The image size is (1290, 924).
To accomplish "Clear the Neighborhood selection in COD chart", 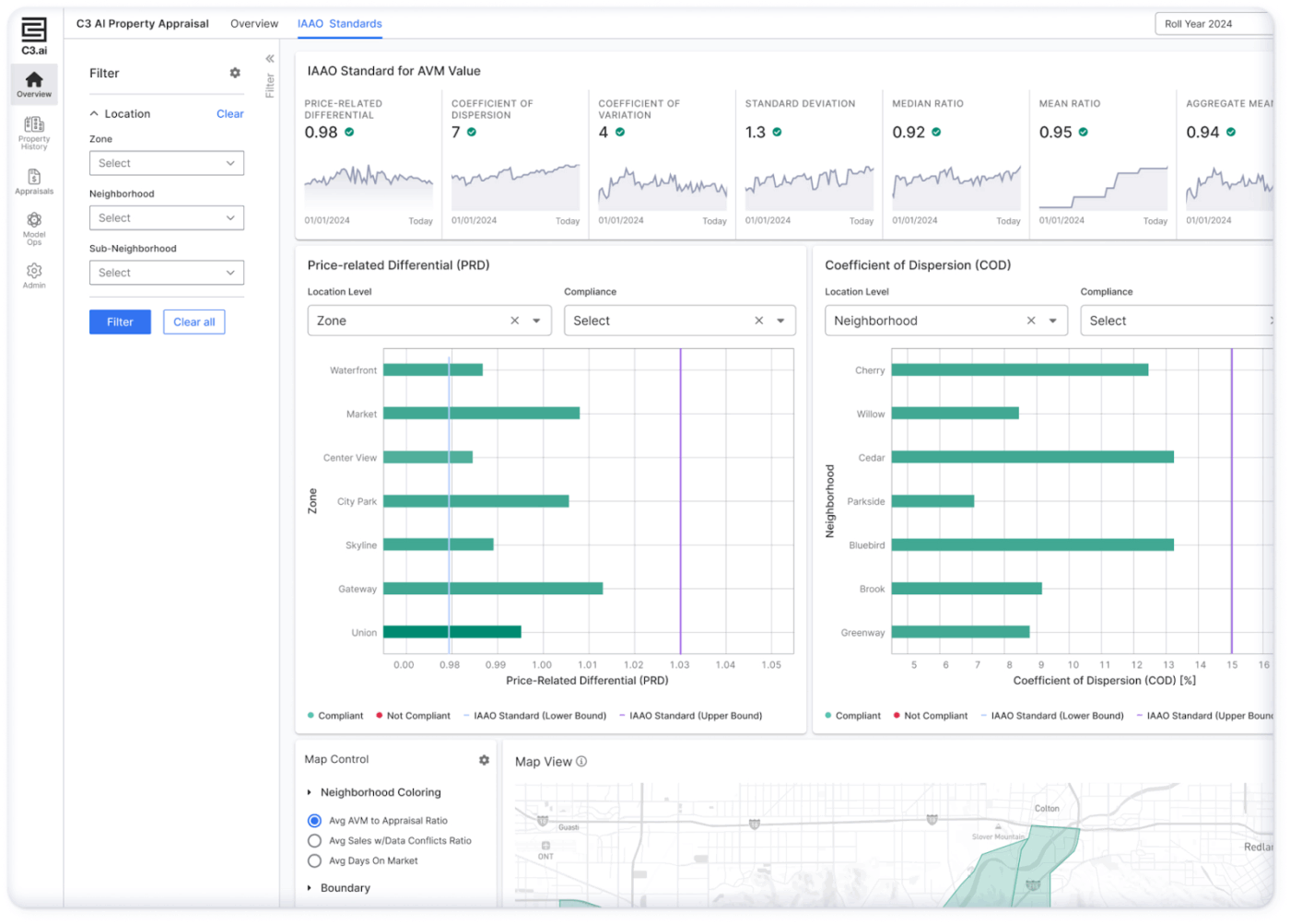I will pyautogui.click(x=1030, y=320).
